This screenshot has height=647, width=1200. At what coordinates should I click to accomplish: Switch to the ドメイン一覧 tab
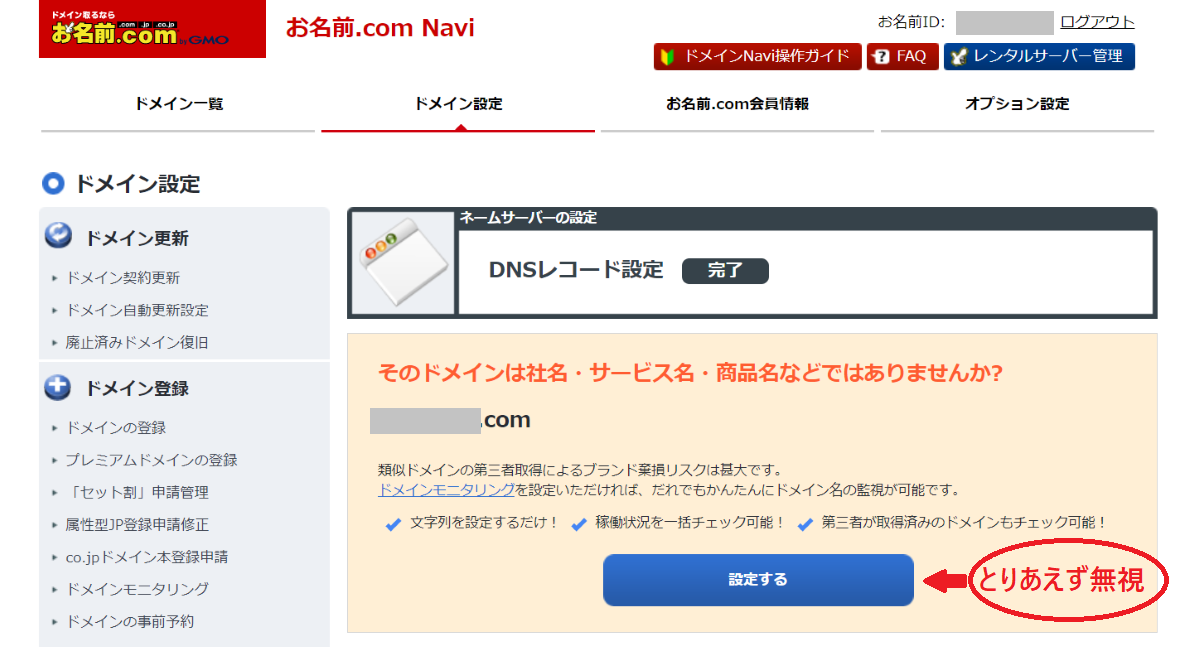click(x=178, y=104)
